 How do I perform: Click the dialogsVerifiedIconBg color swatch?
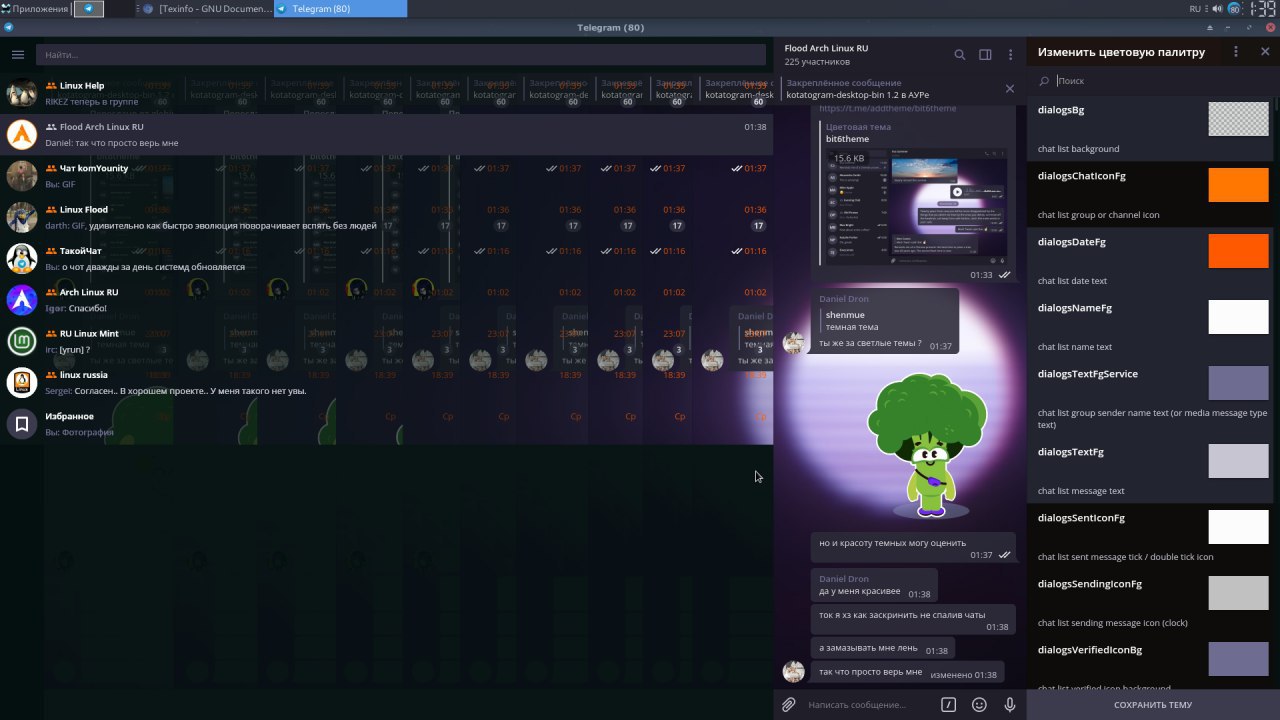[x=1238, y=659]
